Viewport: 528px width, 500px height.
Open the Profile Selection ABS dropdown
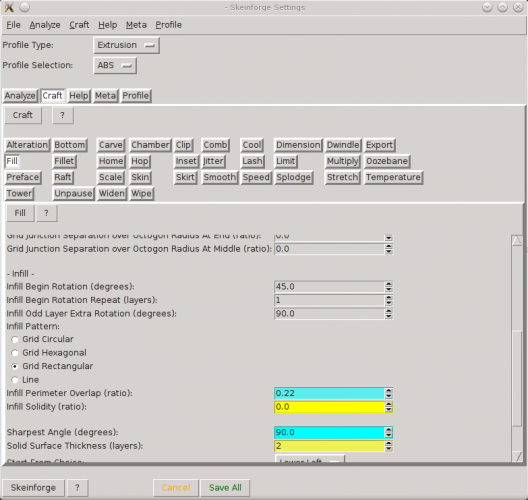coord(115,65)
